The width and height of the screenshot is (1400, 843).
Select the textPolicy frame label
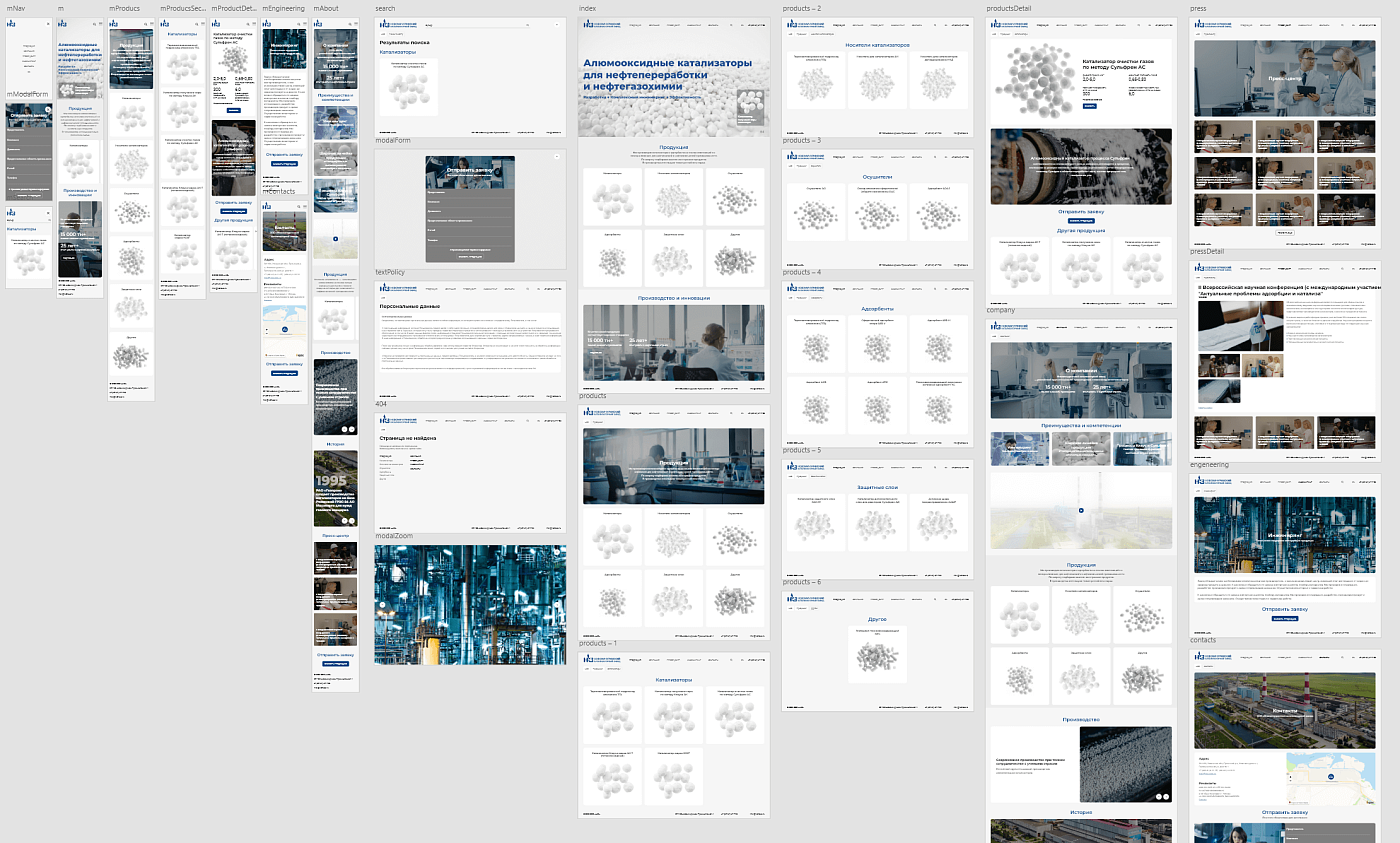point(390,272)
